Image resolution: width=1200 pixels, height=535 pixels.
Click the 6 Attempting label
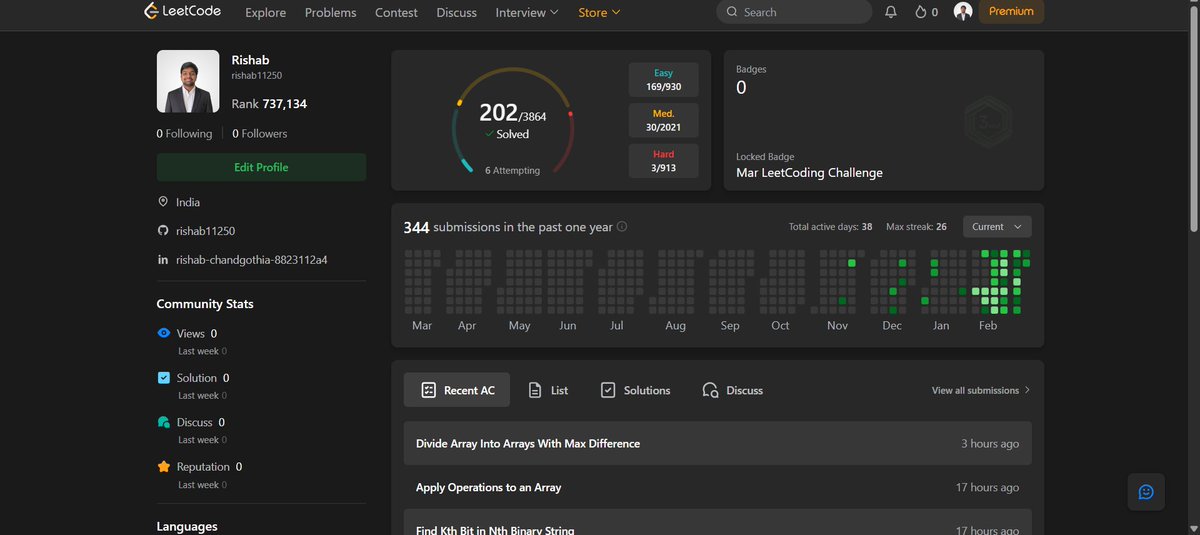click(x=512, y=170)
